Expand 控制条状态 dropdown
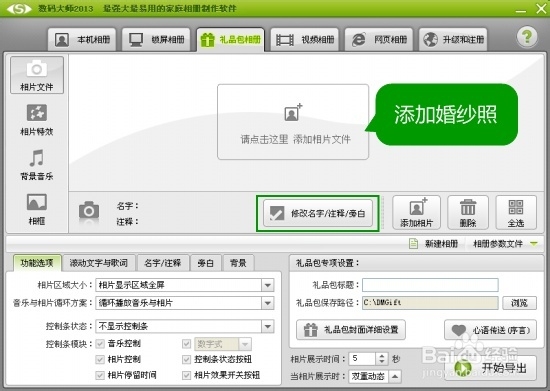This screenshot has height=391, width=550. 268,326
